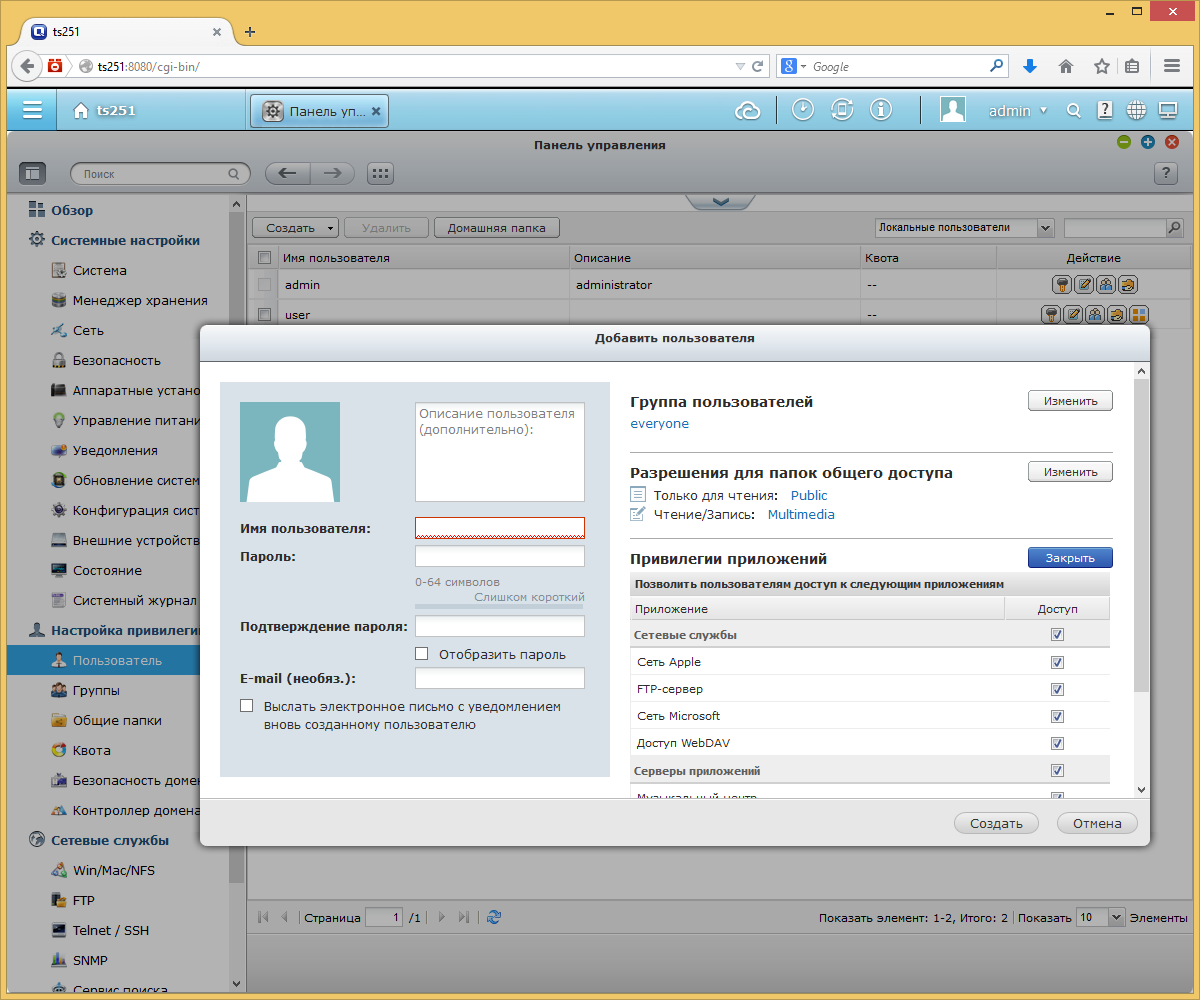Click Изменить for user group
This screenshot has width=1200, height=1000.
coord(1070,400)
